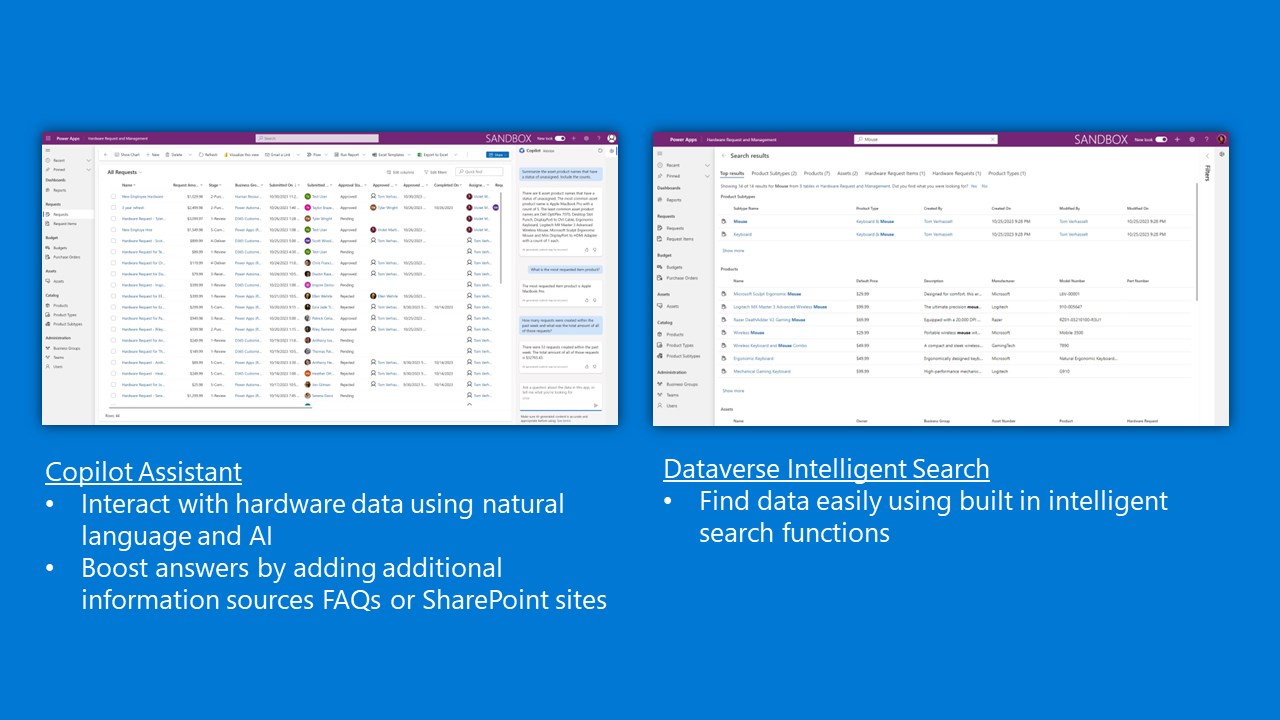Open Reports in the right screenshot's sidebar
This screenshot has width=1280, height=720.
coord(672,199)
